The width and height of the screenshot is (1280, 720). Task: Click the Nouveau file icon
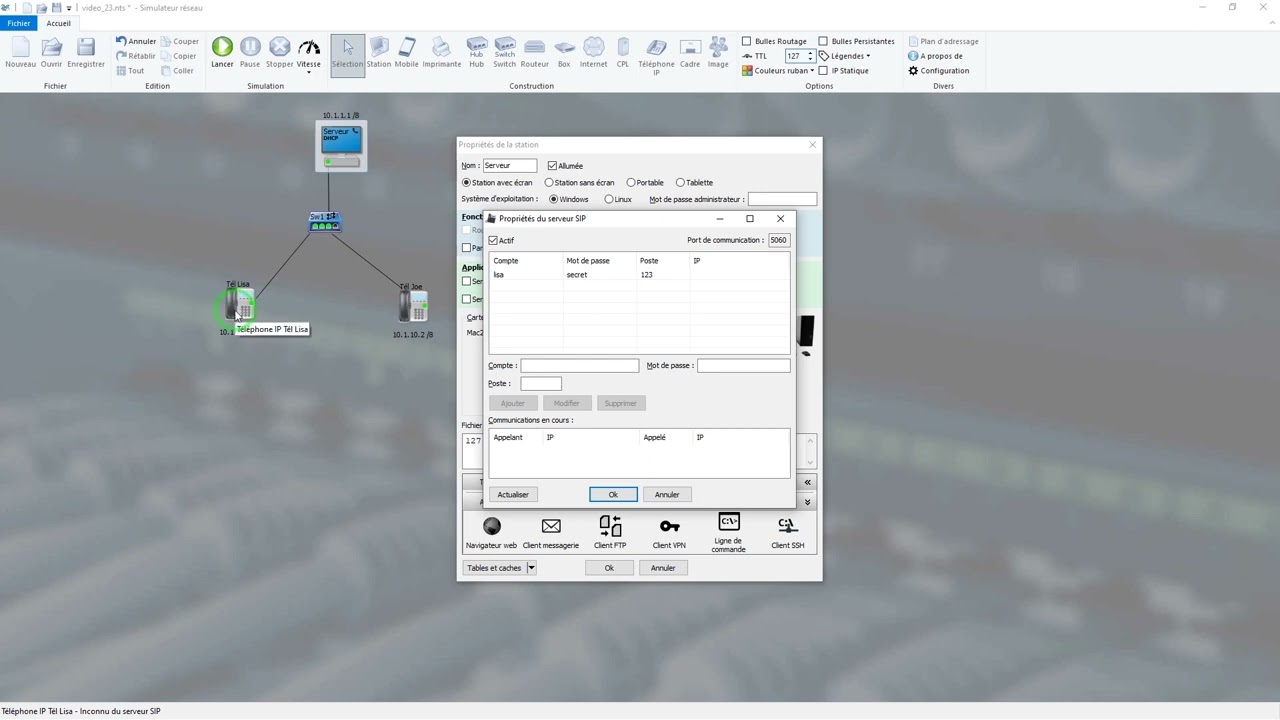(20, 48)
